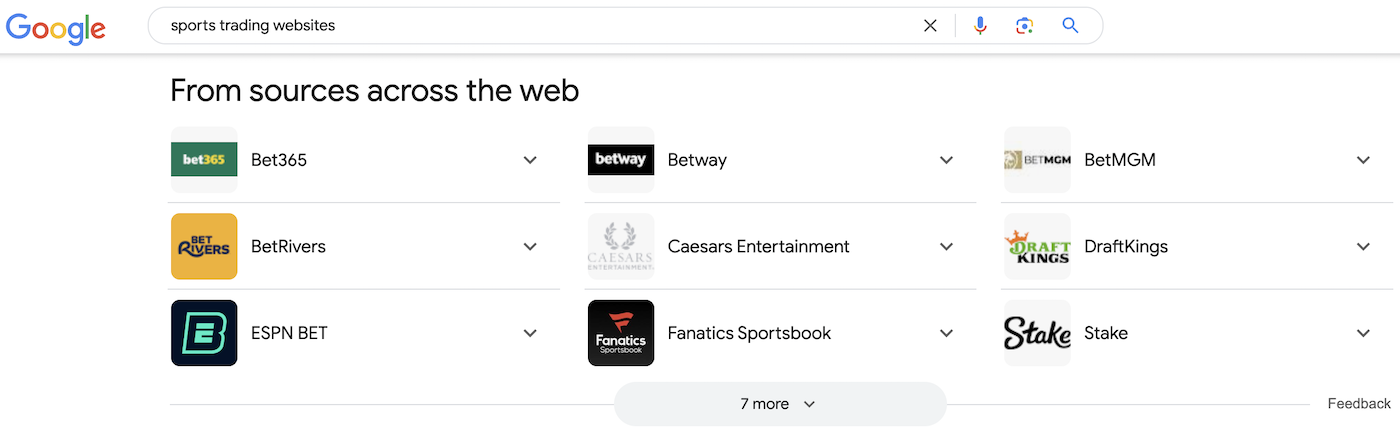Open the Feedback link
The image size is (1400, 434).
tap(1358, 404)
